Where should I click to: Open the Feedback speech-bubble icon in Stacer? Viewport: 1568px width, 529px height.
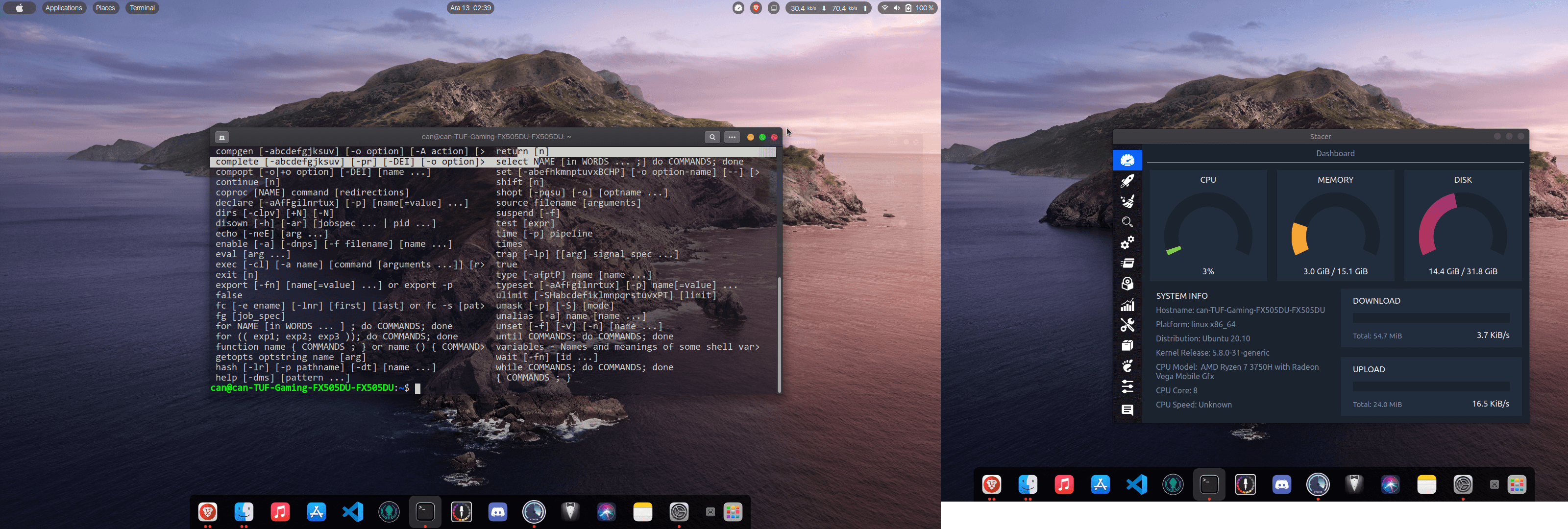tap(1127, 410)
